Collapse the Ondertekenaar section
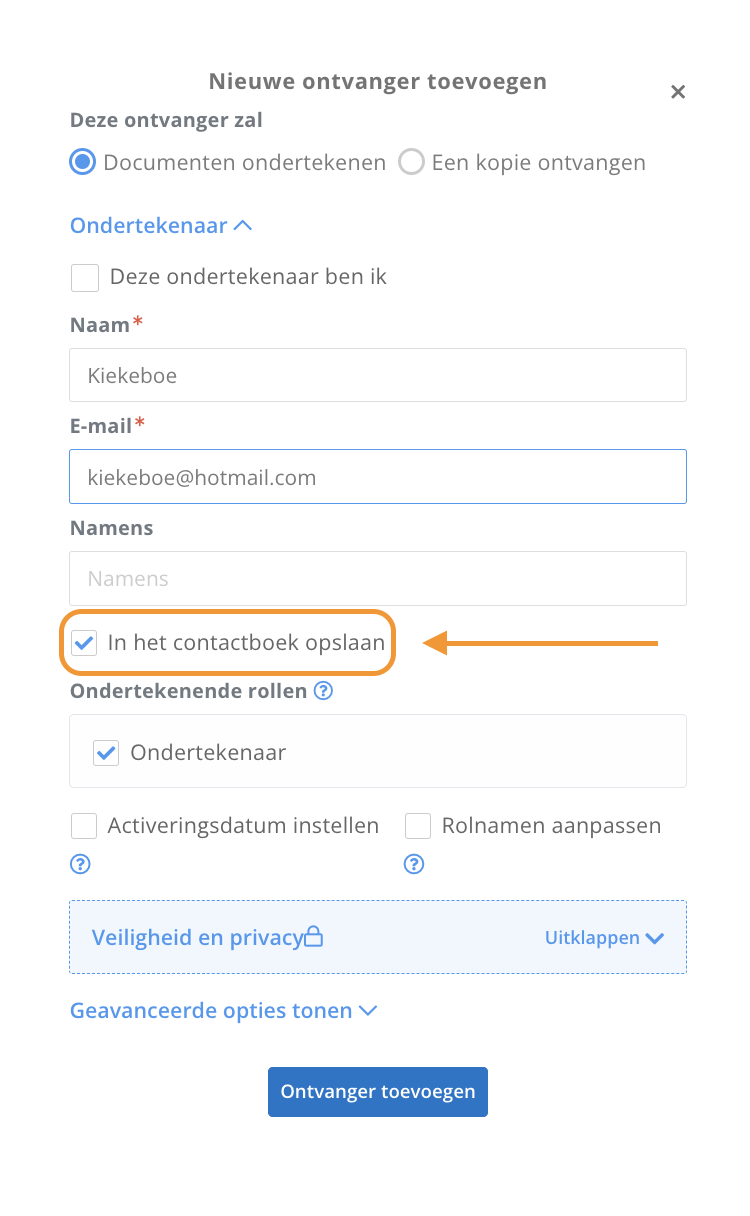The image size is (750, 1216). pyautogui.click(x=161, y=225)
